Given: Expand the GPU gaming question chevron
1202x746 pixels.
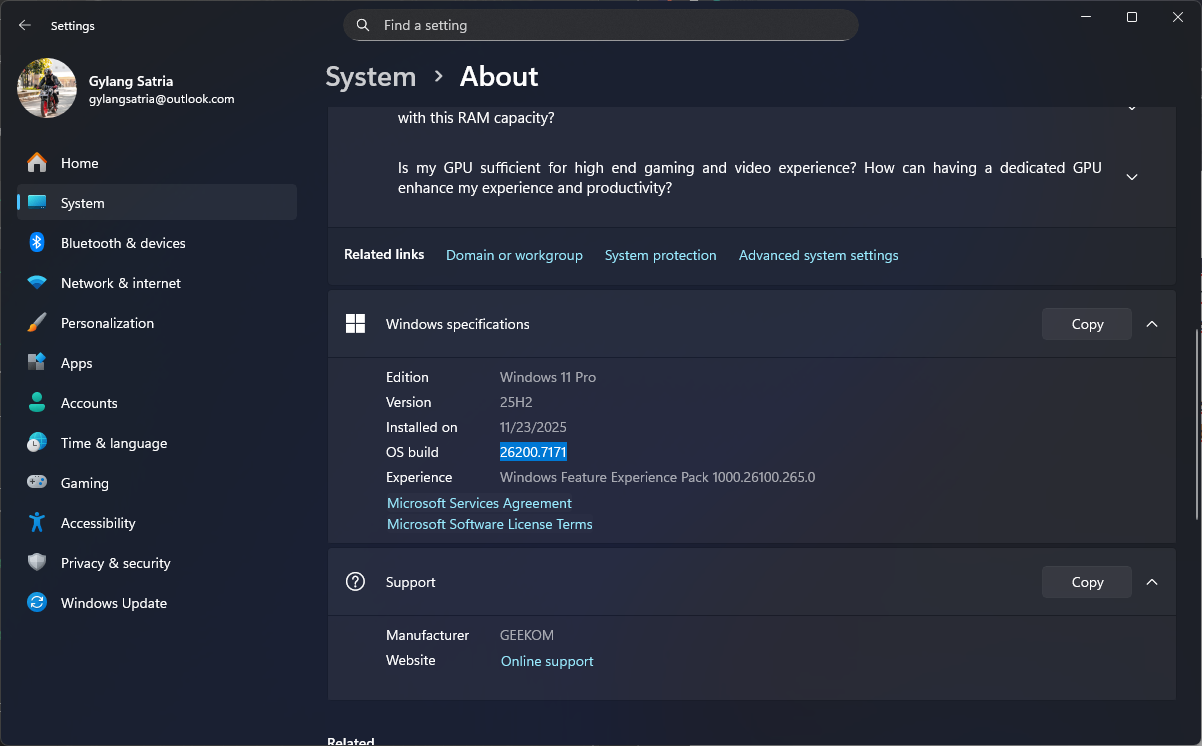Looking at the screenshot, I should tap(1132, 177).
